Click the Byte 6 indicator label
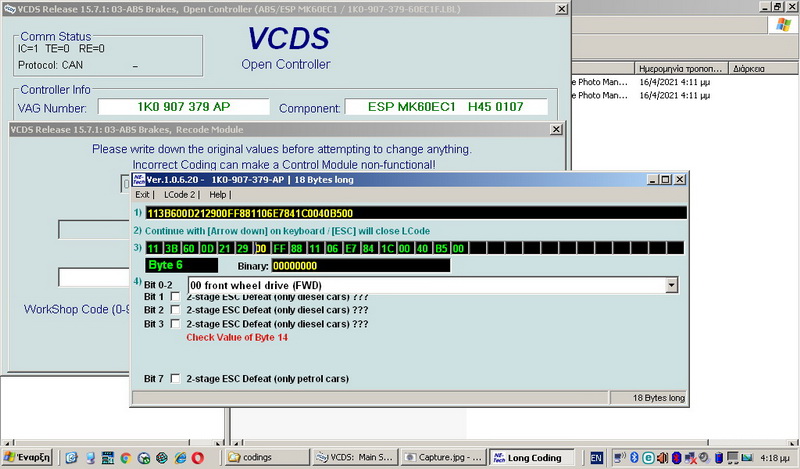Image resolution: width=800 pixels, height=469 pixels. click(x=181, y=265)
